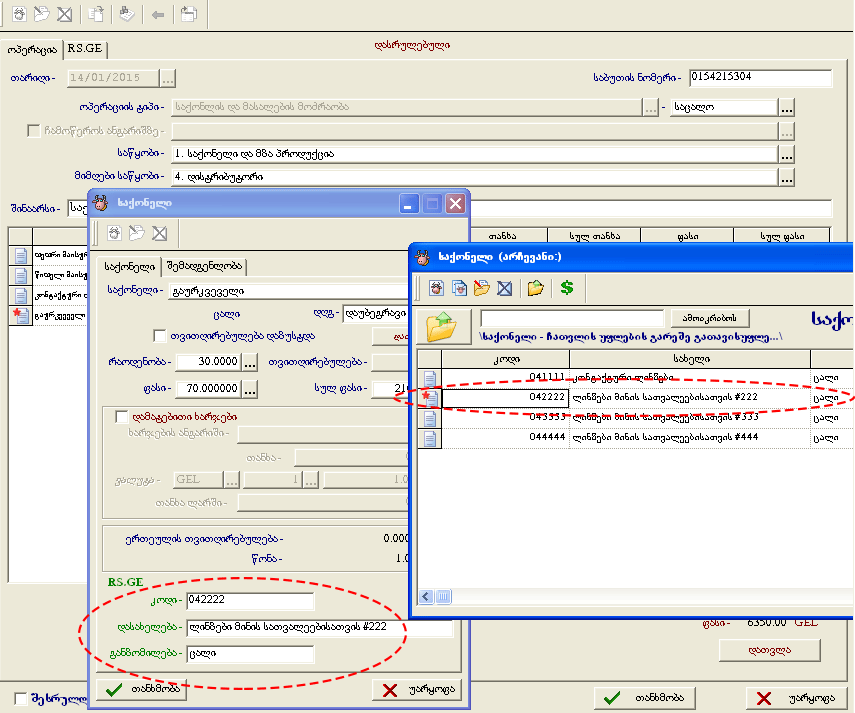Image resolution: width=855 pixels, height=713 pixels.
Task: Open the browse button next to the საცალო field
Action: tap(786, 107)
